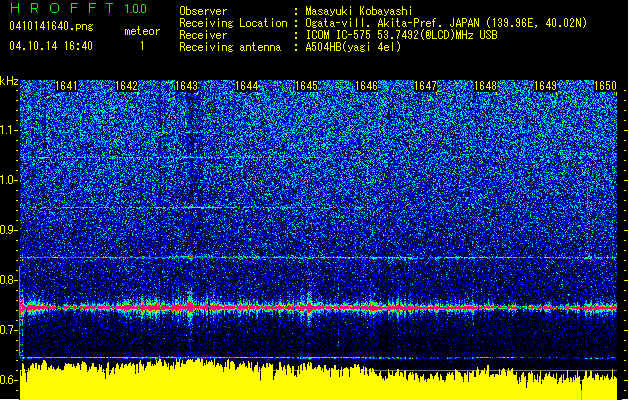This screenshot has height=400, width=629.
Task: Click the 1.0 kHz axis label
Action: (x=9, y=180)
